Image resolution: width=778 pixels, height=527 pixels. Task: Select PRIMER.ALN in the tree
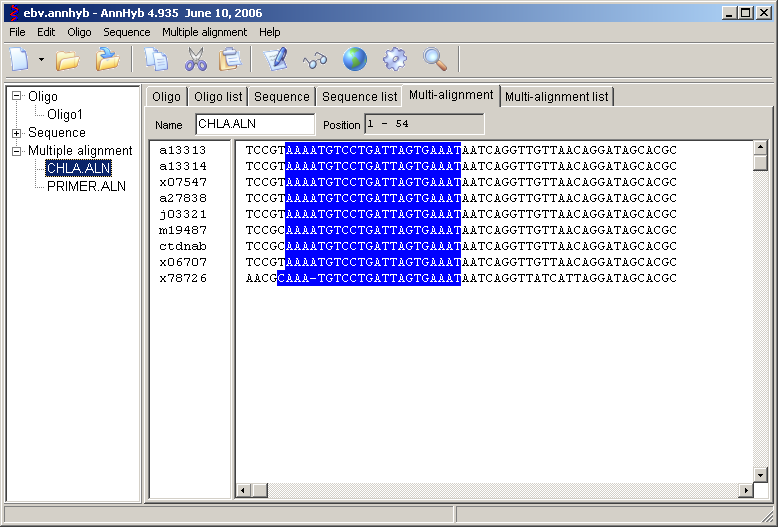[86, 186]
